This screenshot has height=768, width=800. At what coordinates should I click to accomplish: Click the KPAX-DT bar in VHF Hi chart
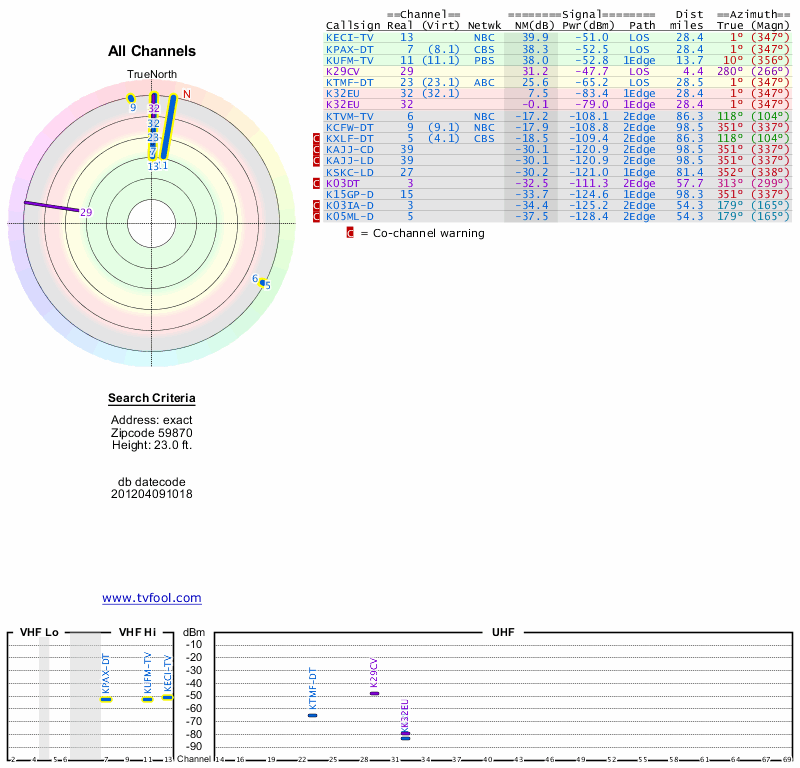click(x=106, y=699)
